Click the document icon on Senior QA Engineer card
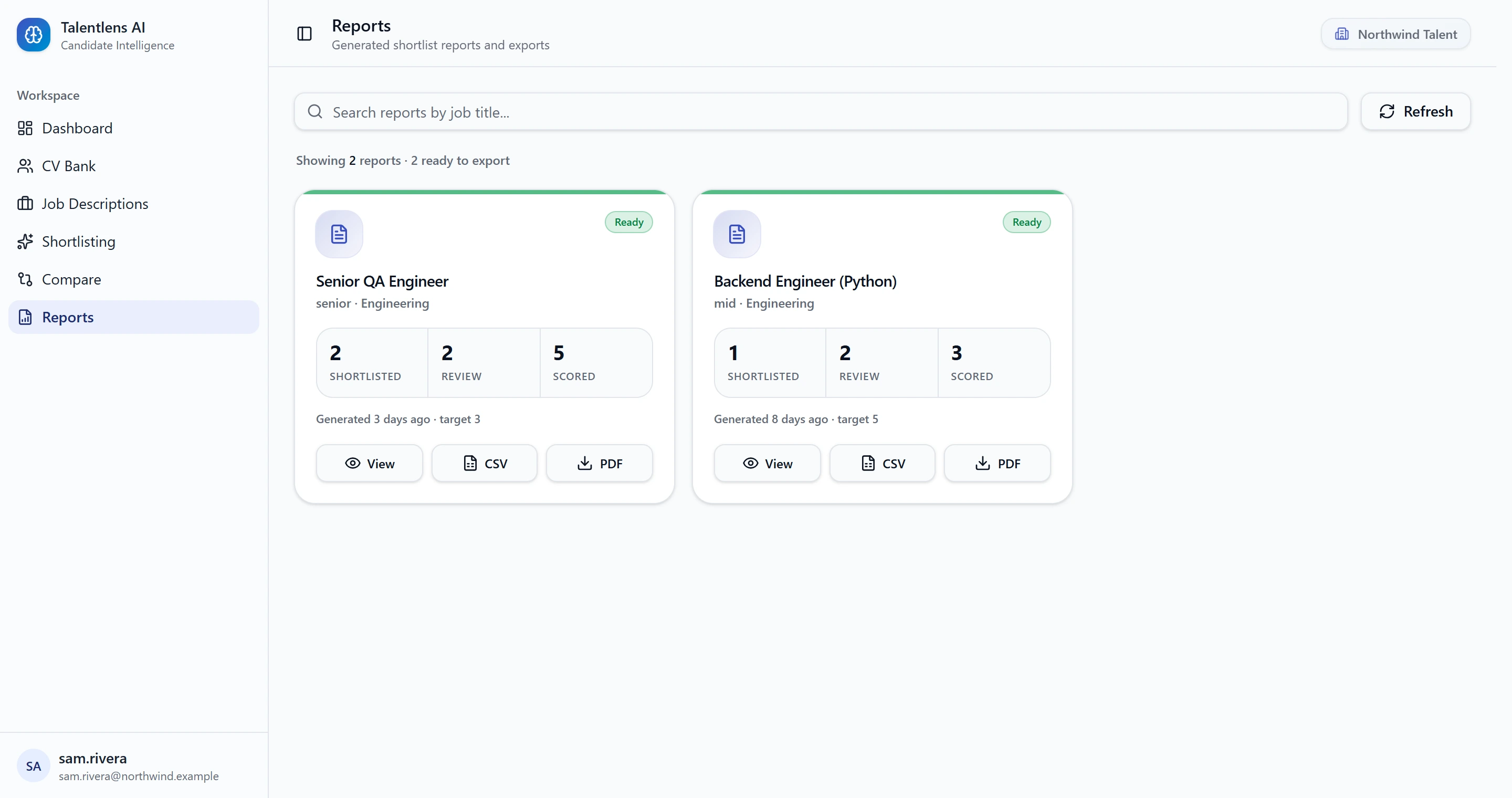The image size is (1512, 798). click(x=339, y=234)
